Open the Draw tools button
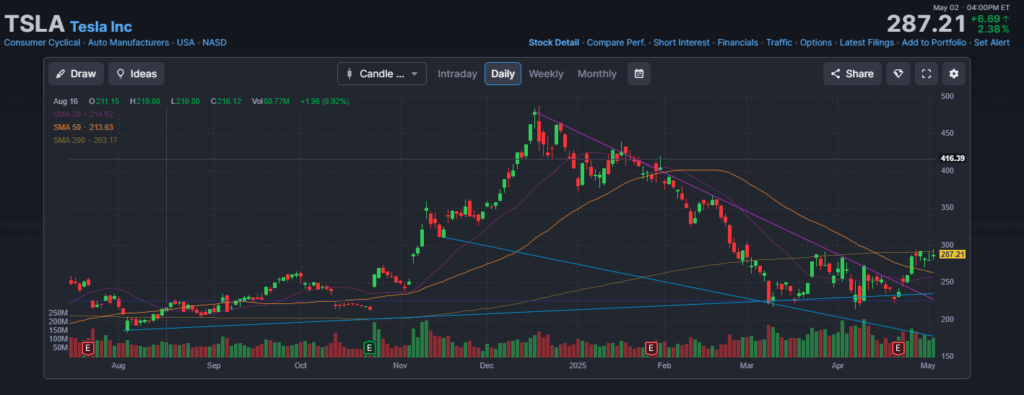This screenshot has height=395, width=1024. 76,74
